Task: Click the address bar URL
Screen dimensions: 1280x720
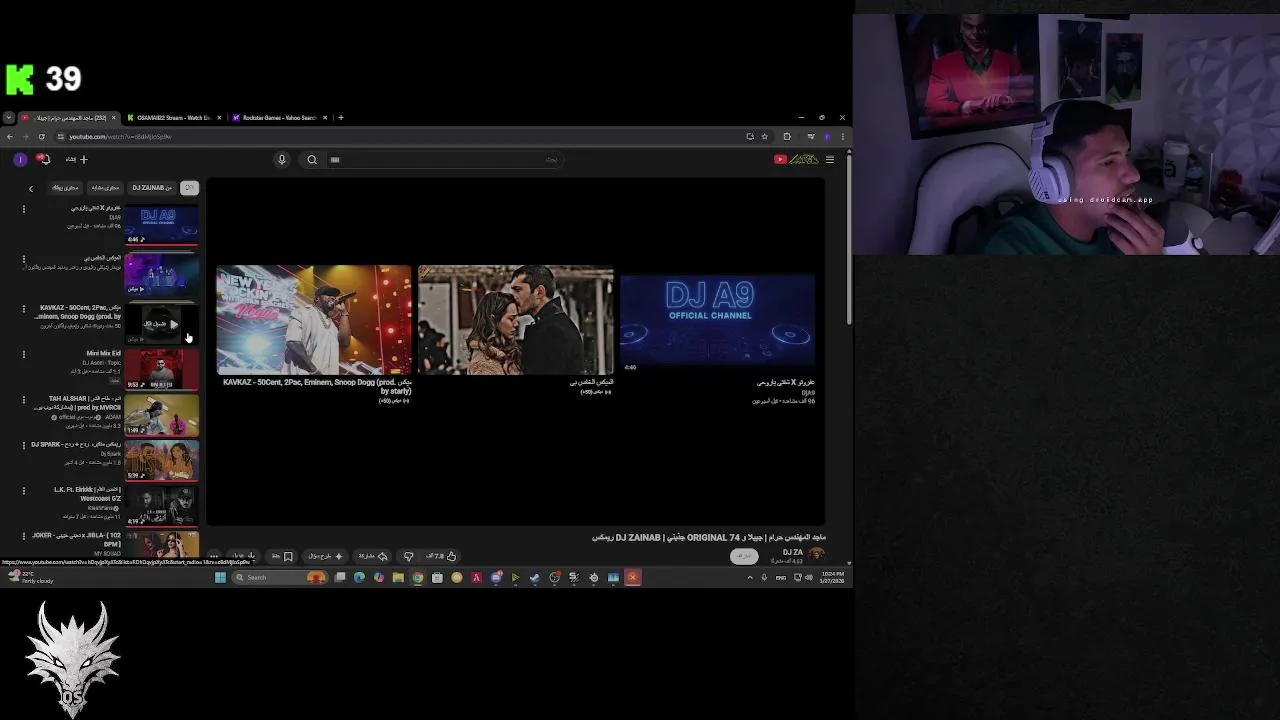Action: coord(121,137)
